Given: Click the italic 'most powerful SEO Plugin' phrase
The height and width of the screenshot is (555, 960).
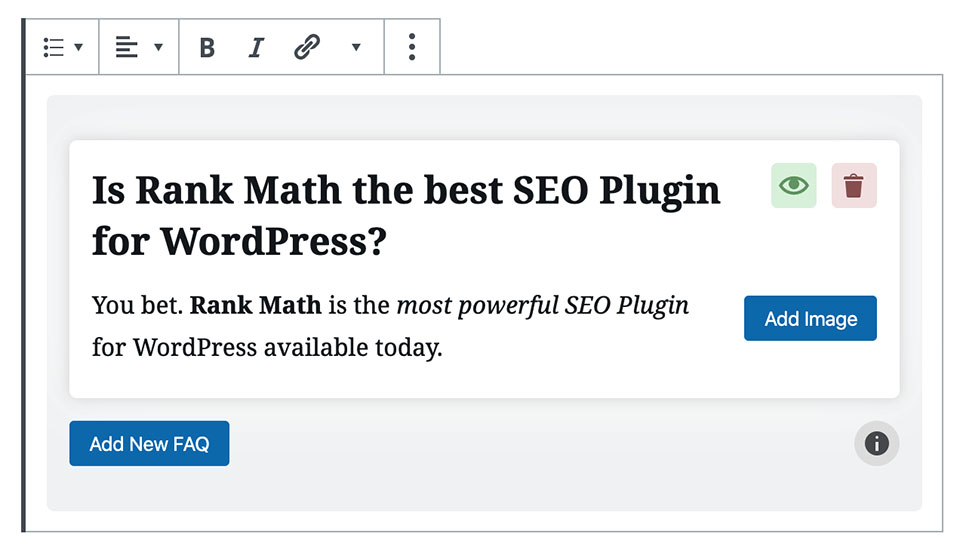Looking at the screenshot, I should coord(542,306).
